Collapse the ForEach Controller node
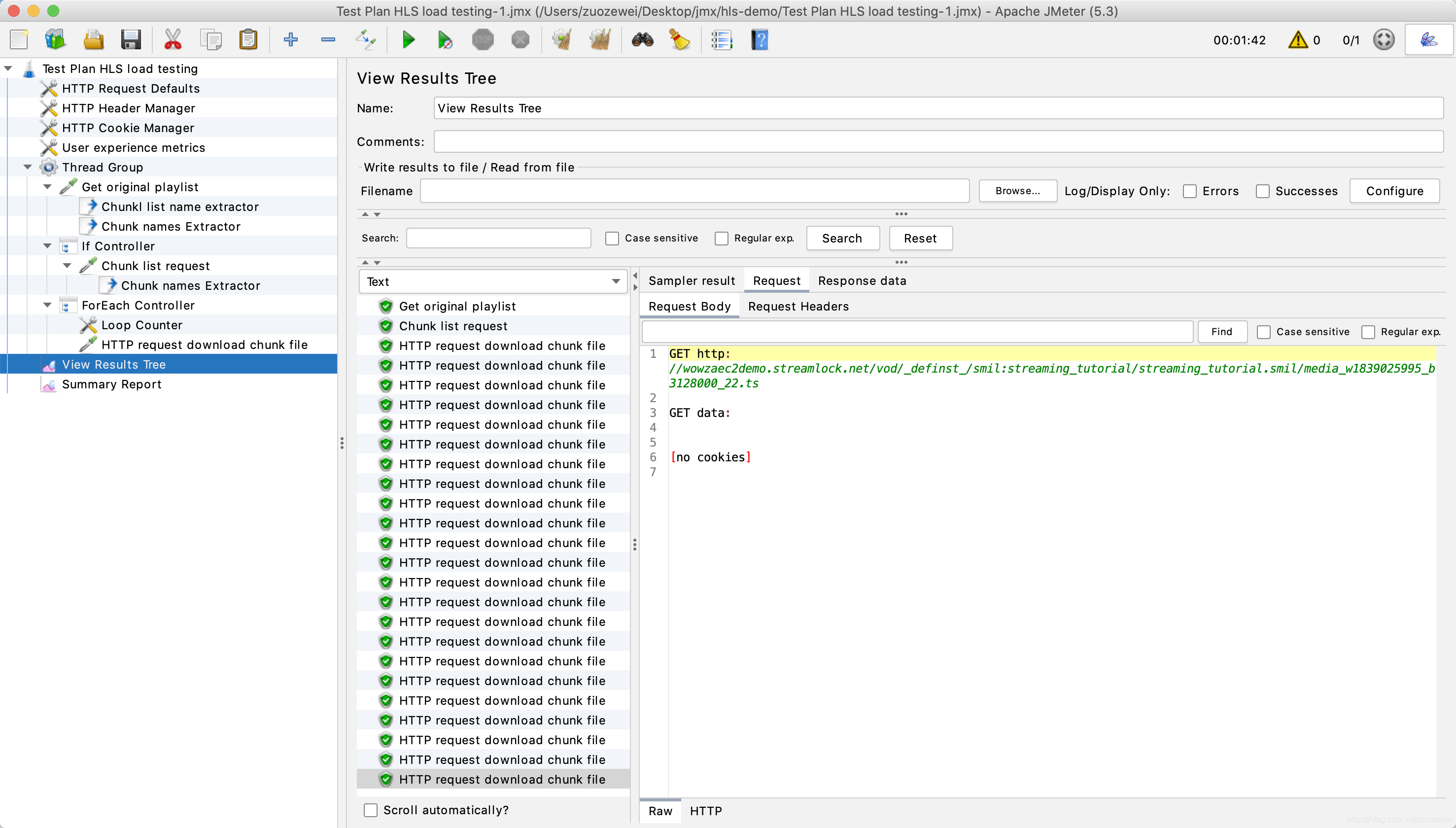 48,306
